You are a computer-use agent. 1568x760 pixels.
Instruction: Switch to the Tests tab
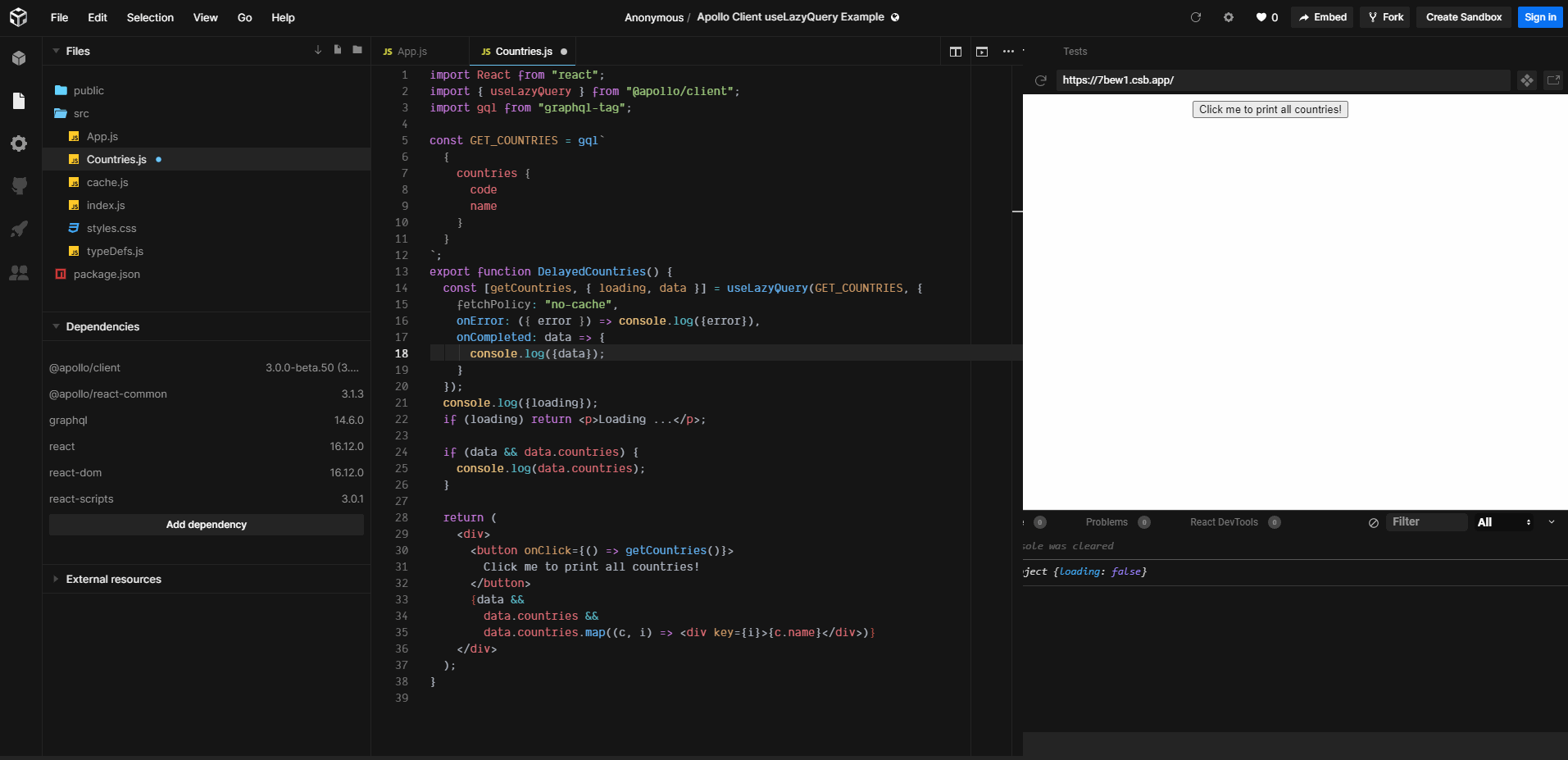(1075, 52)
